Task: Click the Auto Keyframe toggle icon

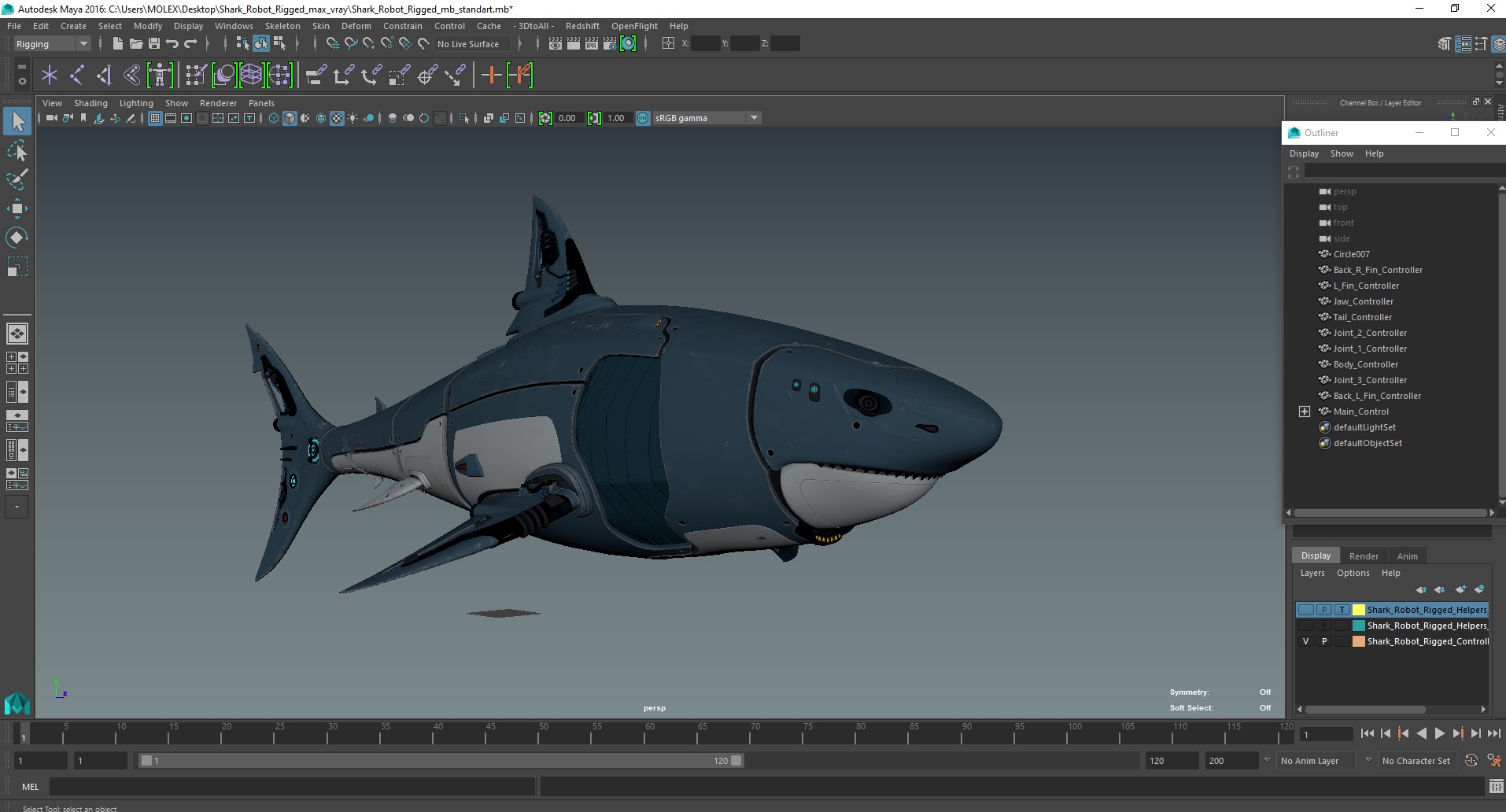Action: click(x=1471, y=761)
